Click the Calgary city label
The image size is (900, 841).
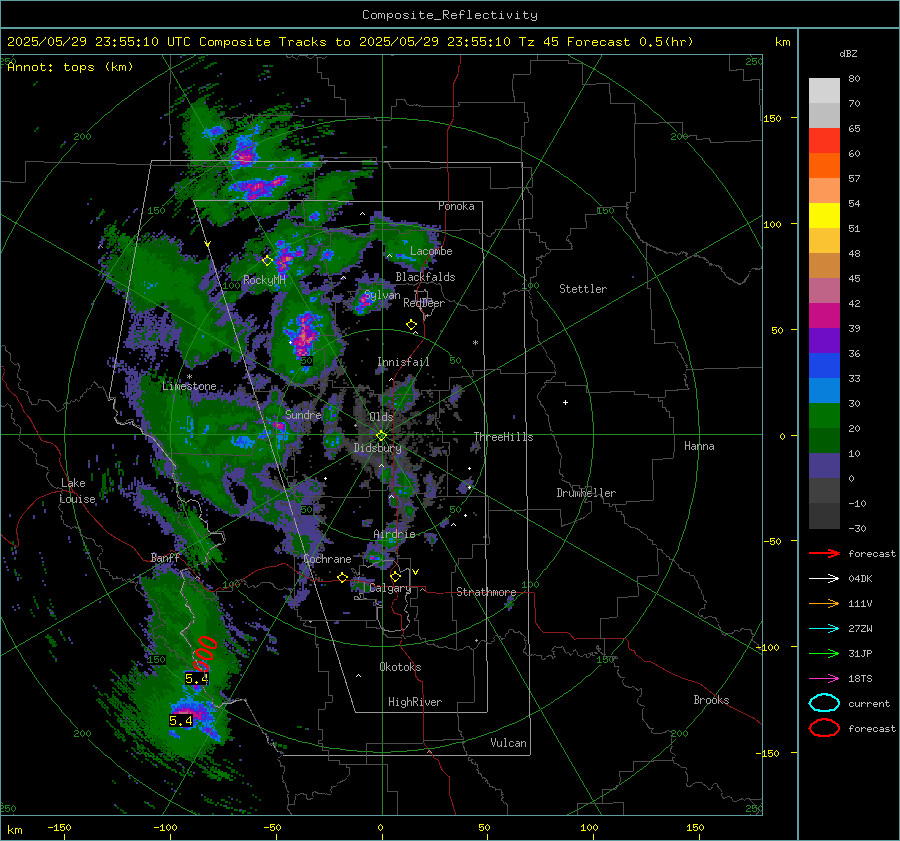(x=390, y=588)
